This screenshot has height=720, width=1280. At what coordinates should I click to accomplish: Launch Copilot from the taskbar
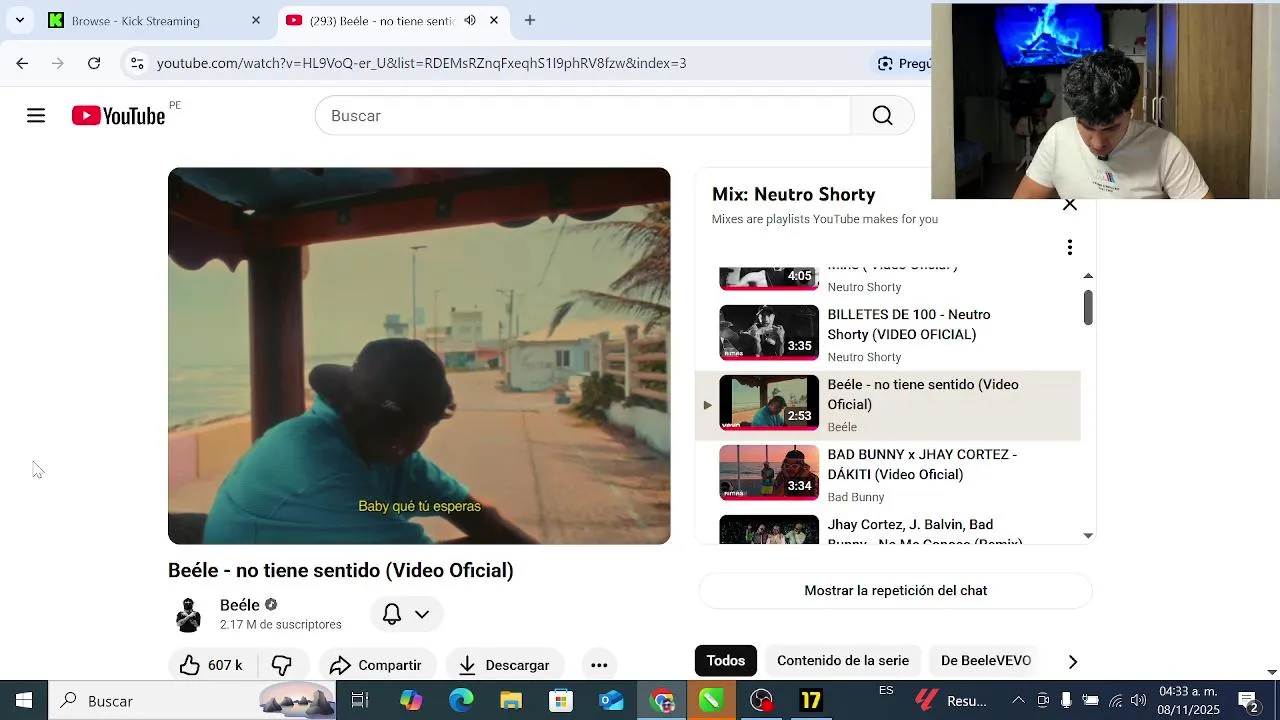(x=411, y=701)
